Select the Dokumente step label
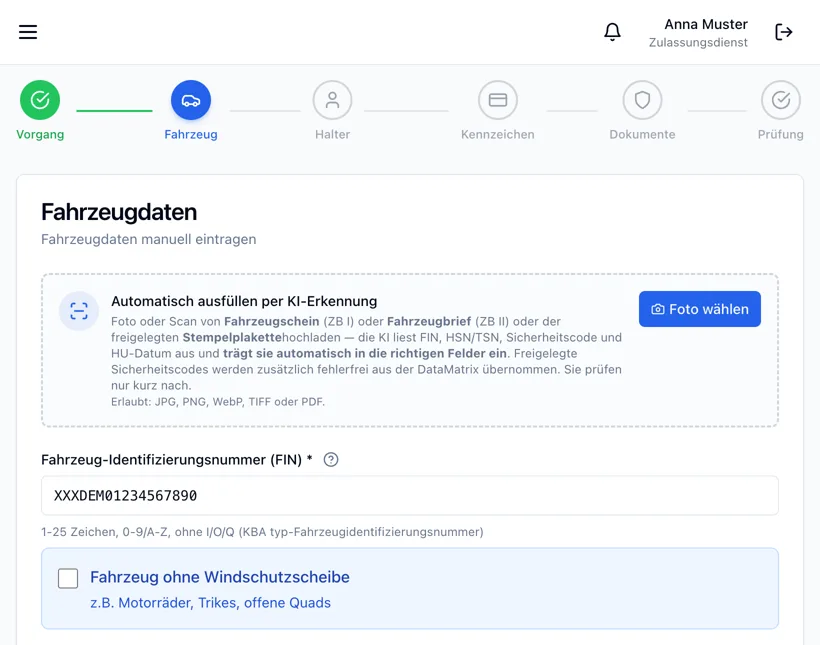 642,134
